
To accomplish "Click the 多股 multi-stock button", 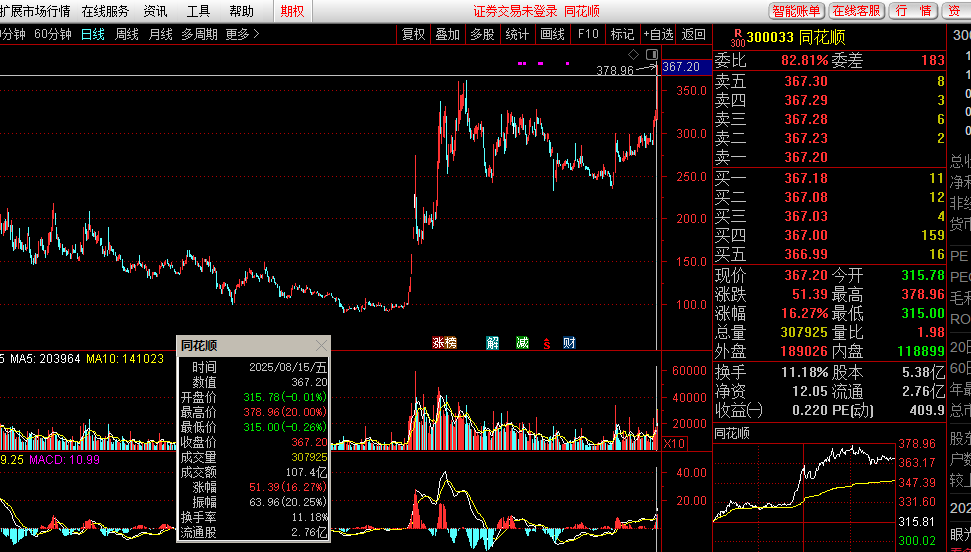I will (x=482, y=35).
